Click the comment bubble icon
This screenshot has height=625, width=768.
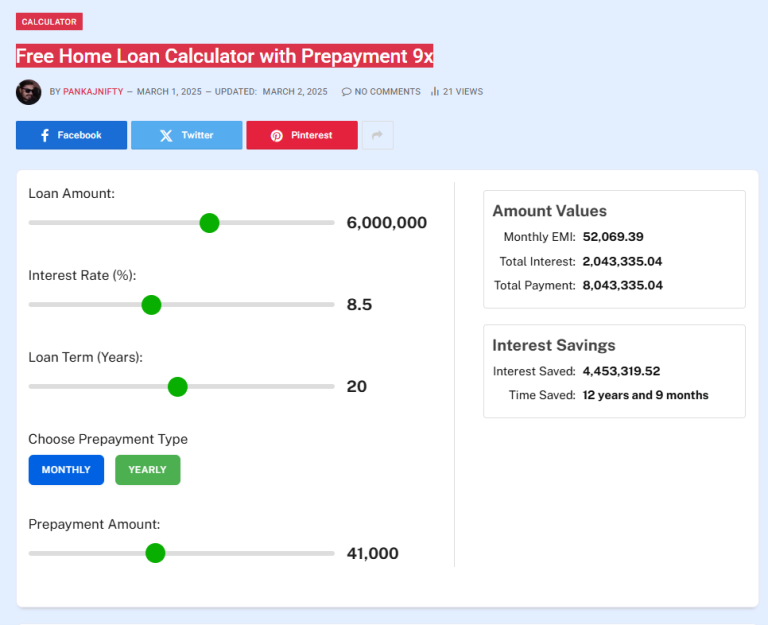(346, 92)
